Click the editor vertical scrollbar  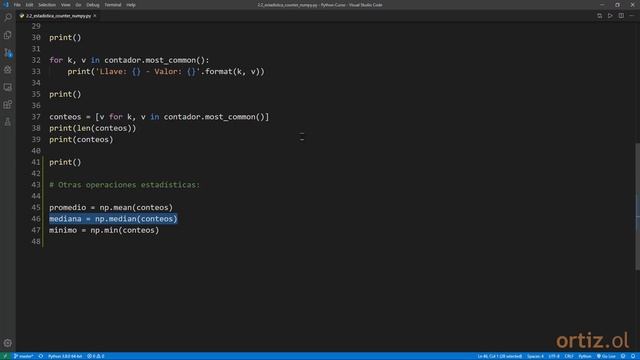[637, 206]
